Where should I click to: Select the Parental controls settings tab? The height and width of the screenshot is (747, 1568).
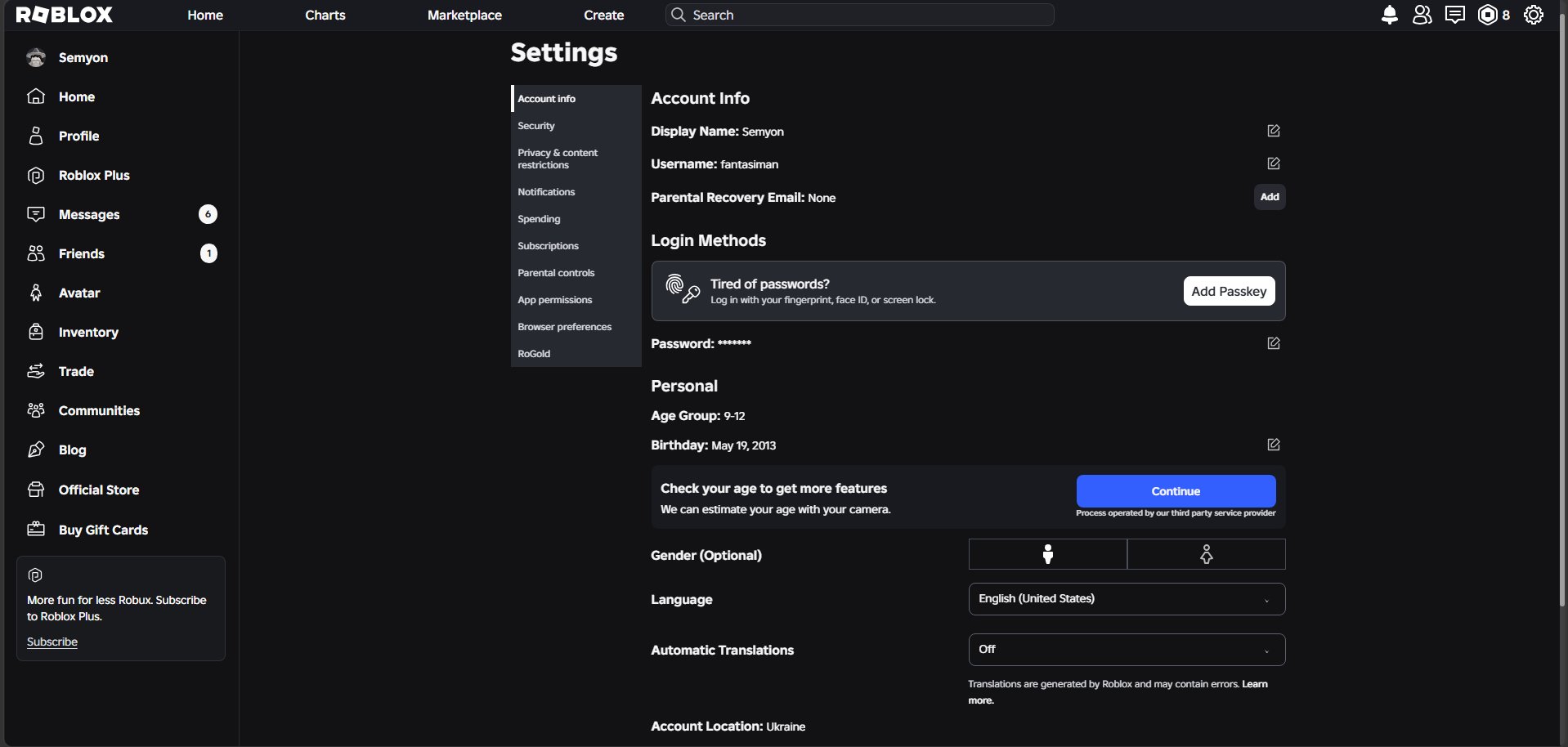576,273
